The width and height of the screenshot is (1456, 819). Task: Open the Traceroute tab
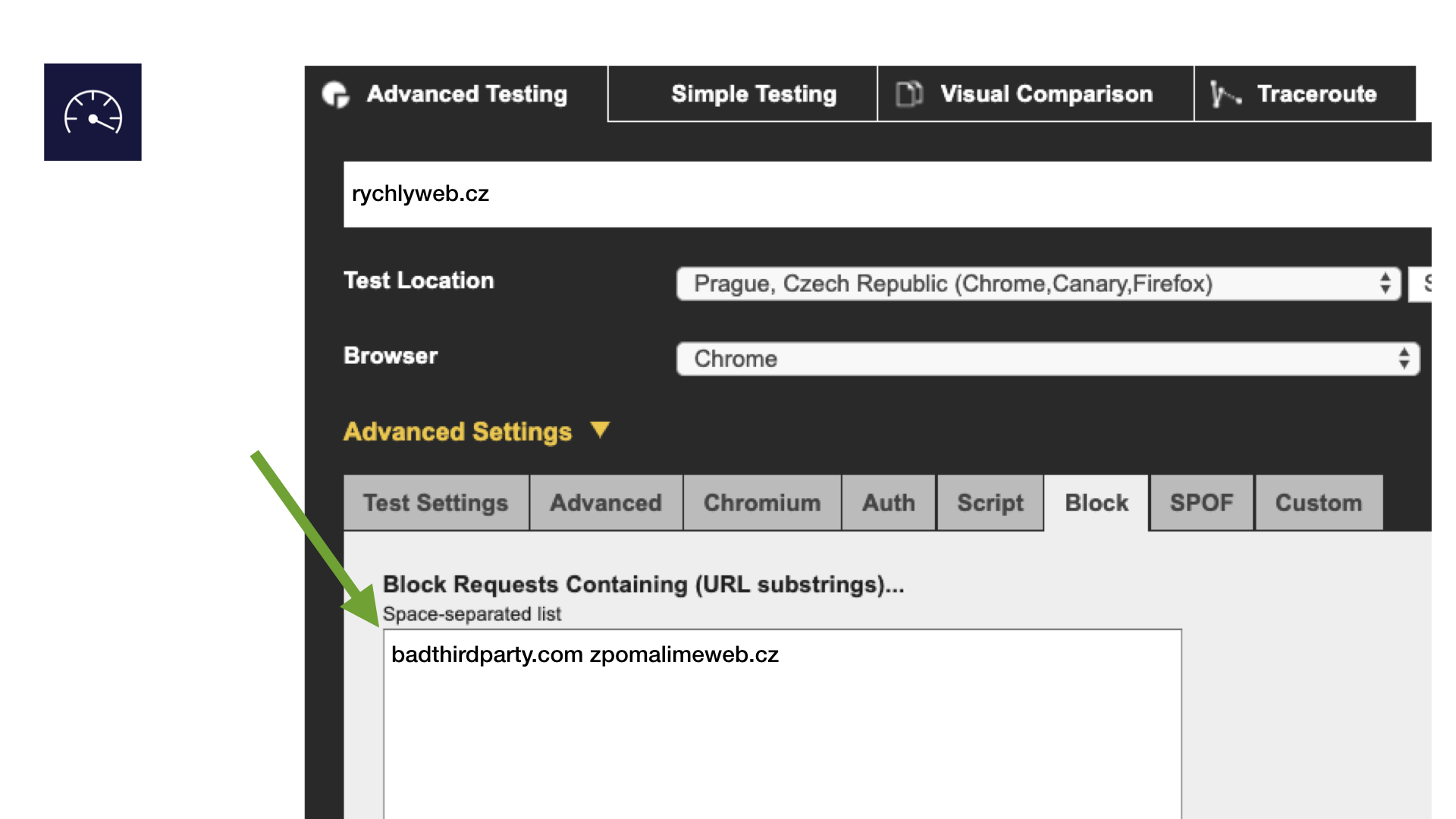[x=1316, y=94]
